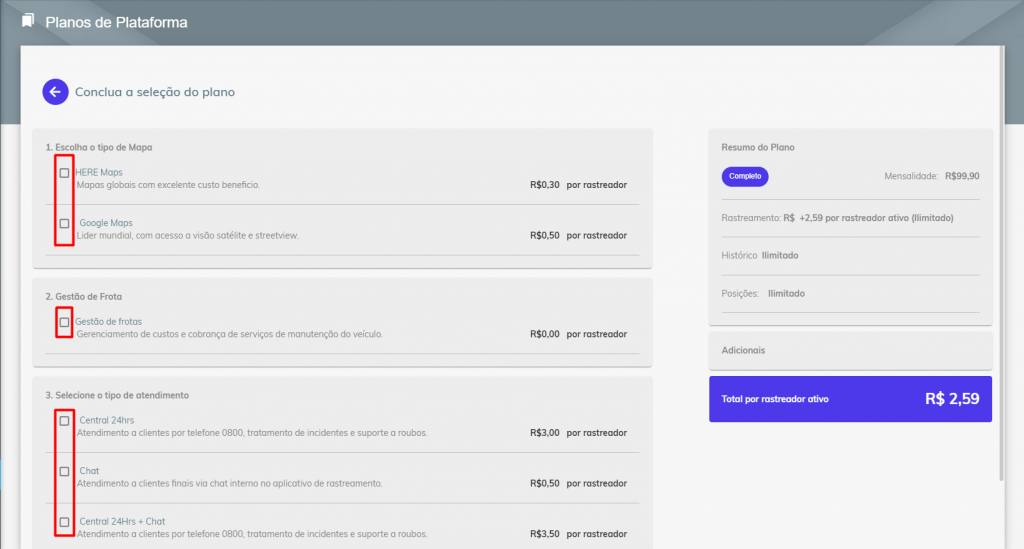Click the R$0,30 por rastreador price

point(578,185)
